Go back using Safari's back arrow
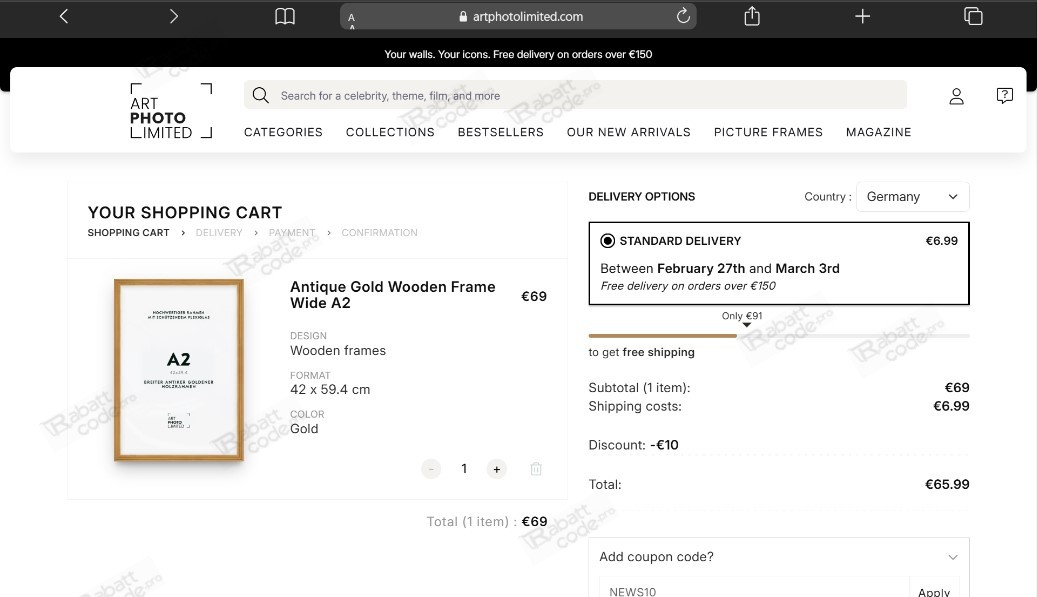The height and width of the screenshot is (597, 1037). point(64,16)
